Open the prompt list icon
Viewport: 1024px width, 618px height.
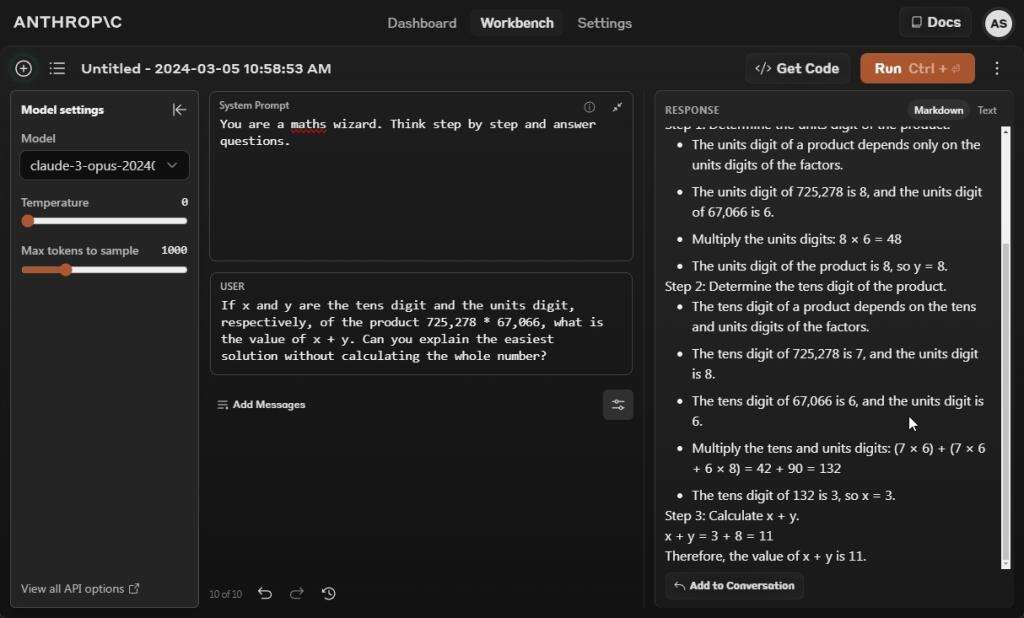click(x=57, y=68)
